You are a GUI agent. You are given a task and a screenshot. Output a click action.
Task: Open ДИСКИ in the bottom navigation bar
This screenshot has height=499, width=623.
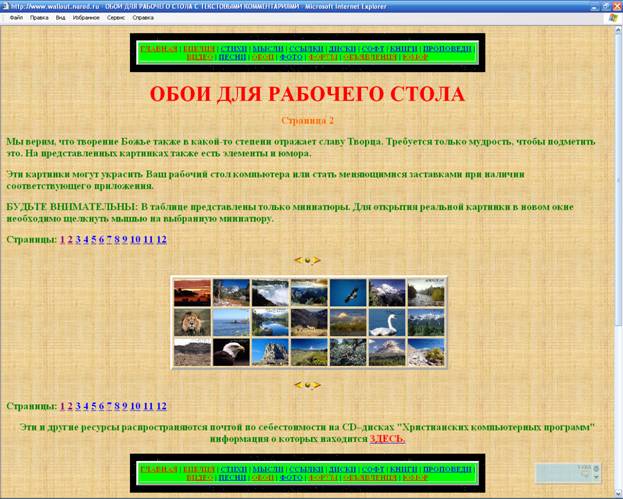tap(342, 469)
